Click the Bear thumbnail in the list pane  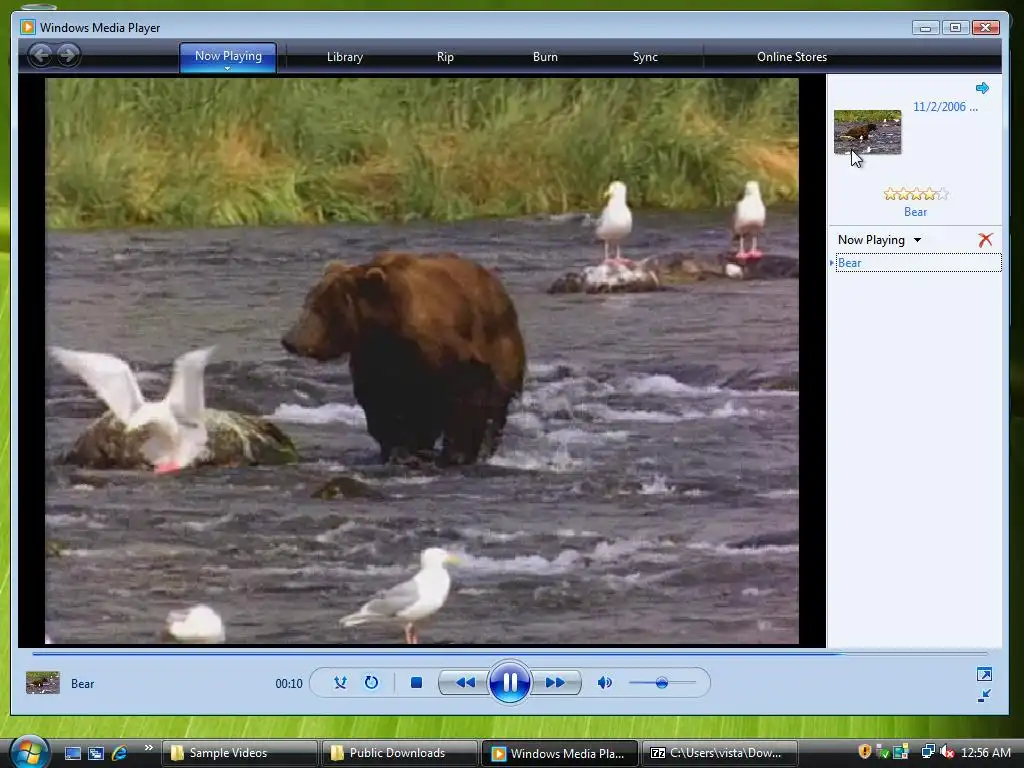(867, 132)
